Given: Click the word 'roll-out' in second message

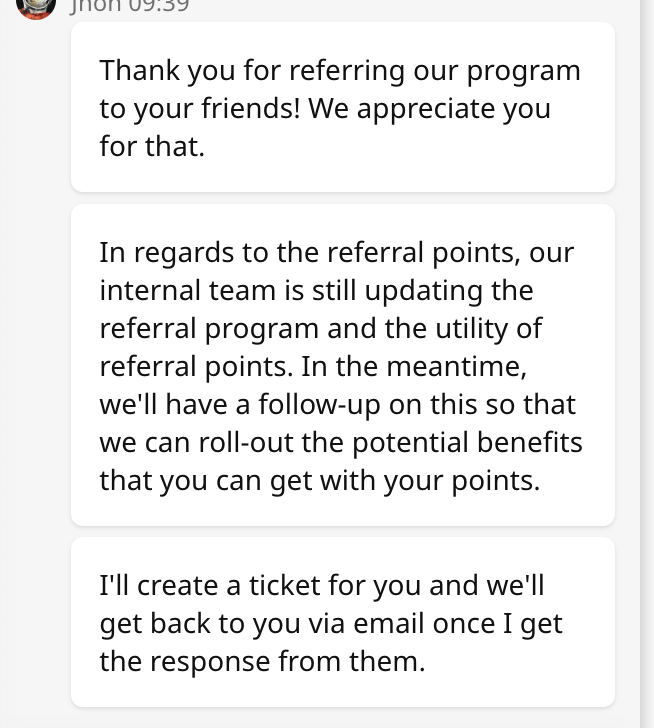Looking at the screenshot, I should click(246, 443).
